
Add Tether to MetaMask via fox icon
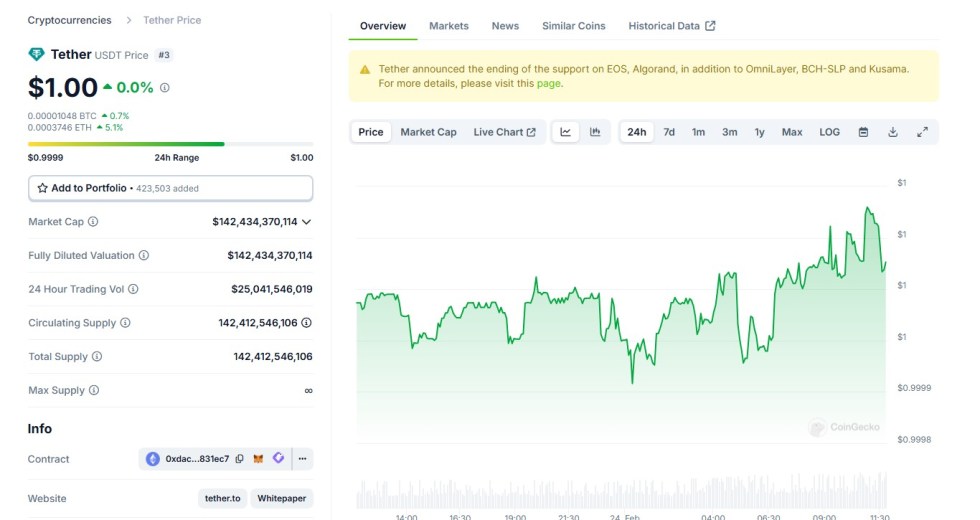258,459
